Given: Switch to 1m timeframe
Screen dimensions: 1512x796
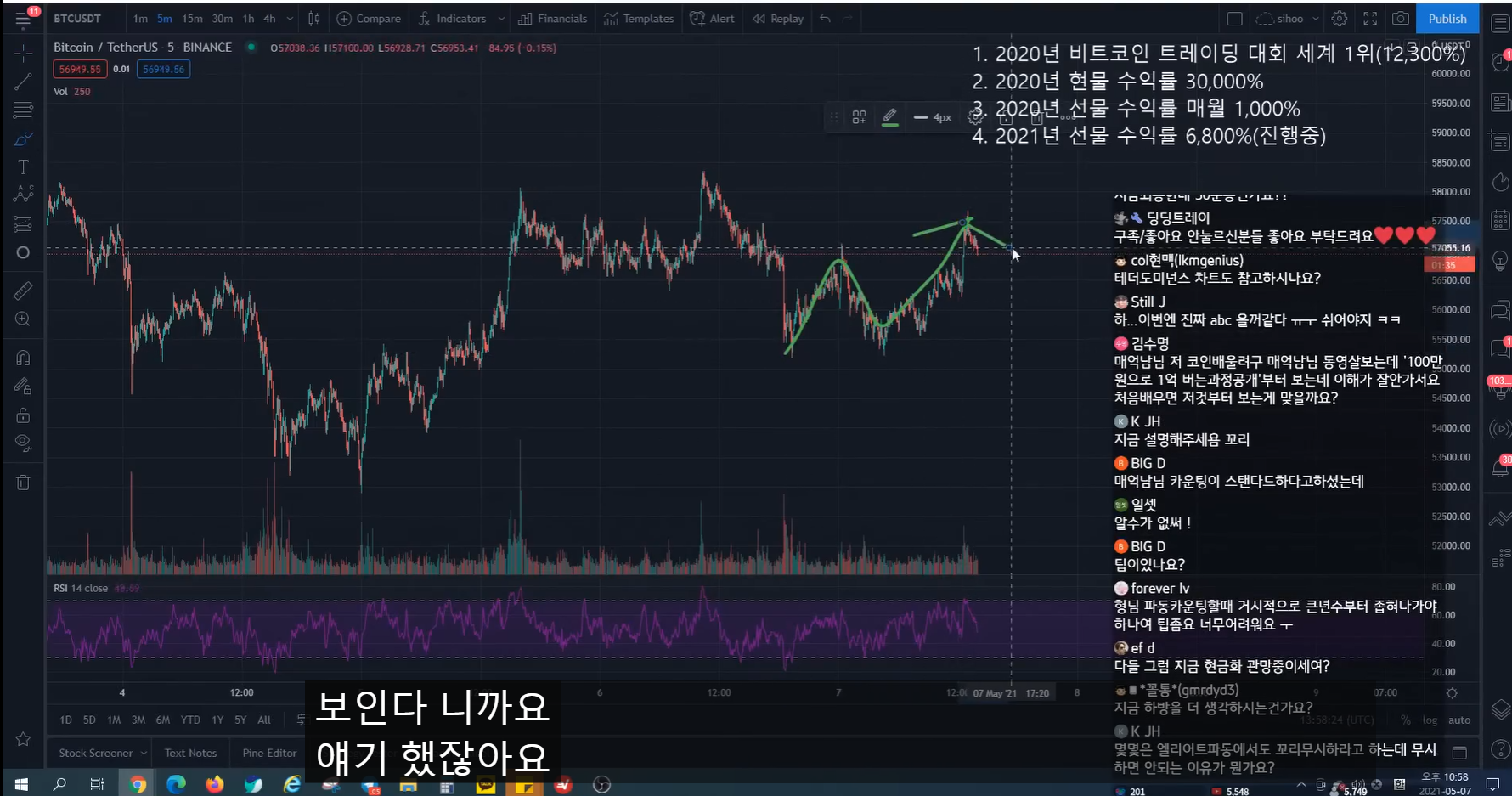Looking at the screenshot, I should [140, 19].
